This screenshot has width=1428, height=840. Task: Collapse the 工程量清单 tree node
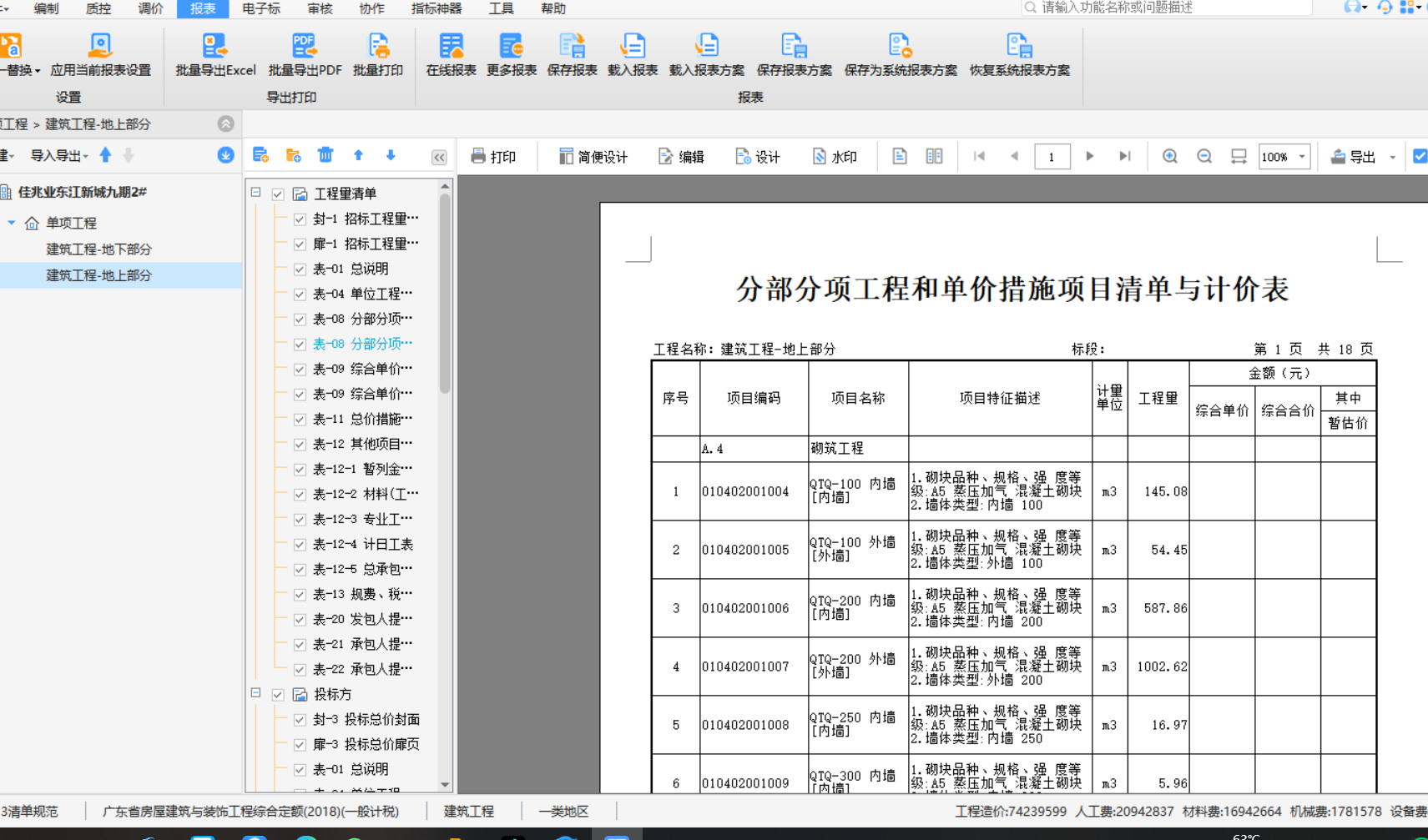click(x=256, y=193)
